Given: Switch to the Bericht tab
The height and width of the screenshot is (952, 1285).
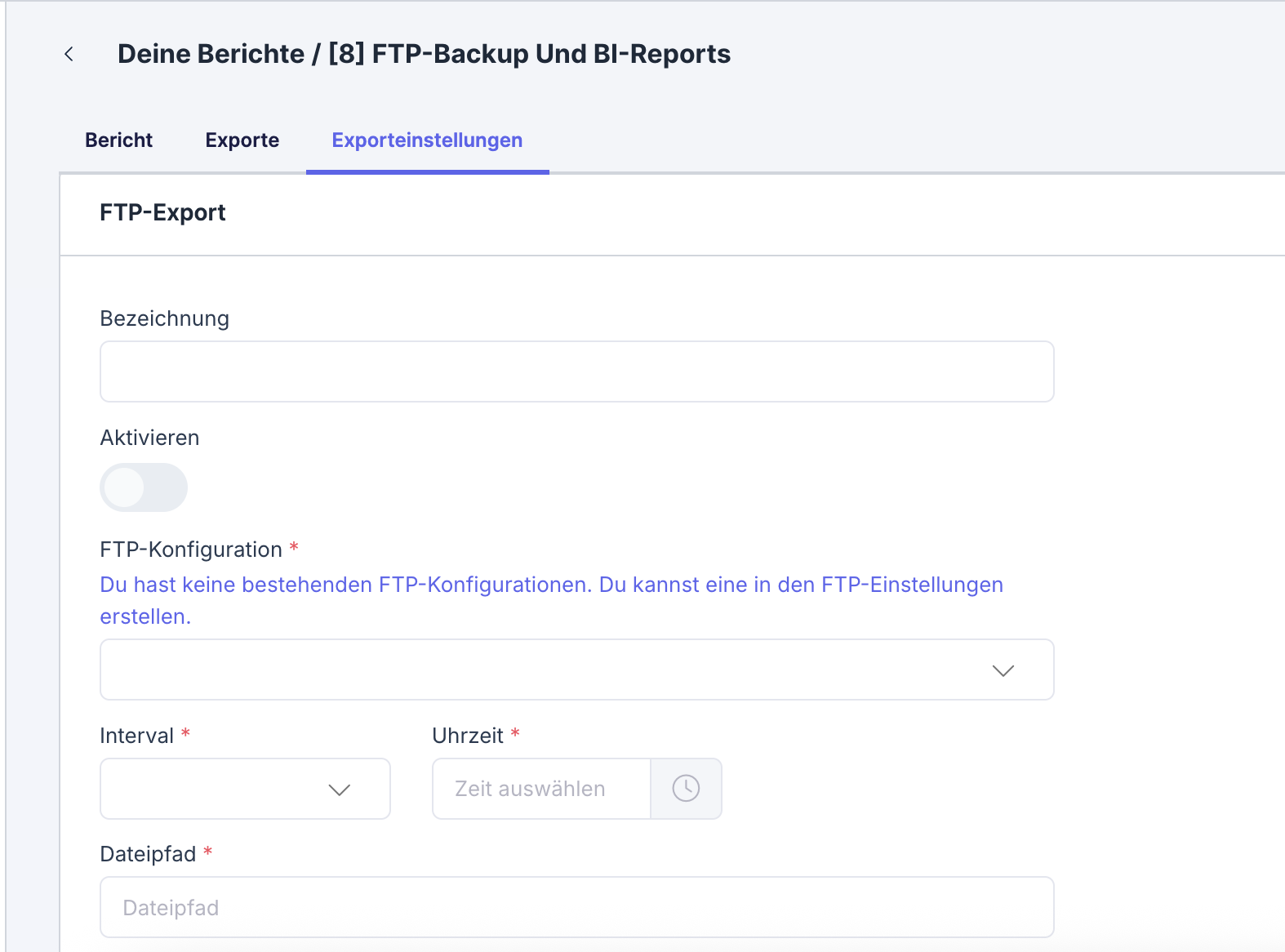Looking at the screenshot, I should click(118, 140).
